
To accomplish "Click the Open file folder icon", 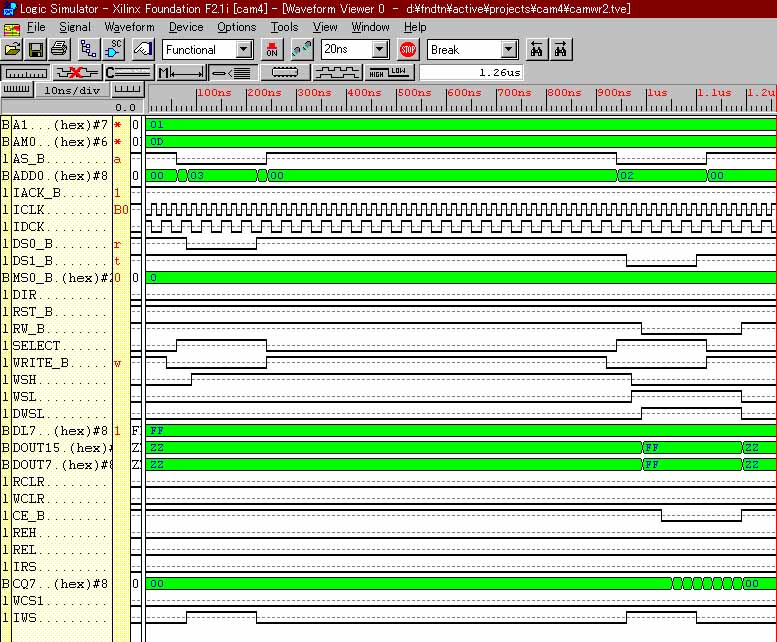I will [13, 49].
